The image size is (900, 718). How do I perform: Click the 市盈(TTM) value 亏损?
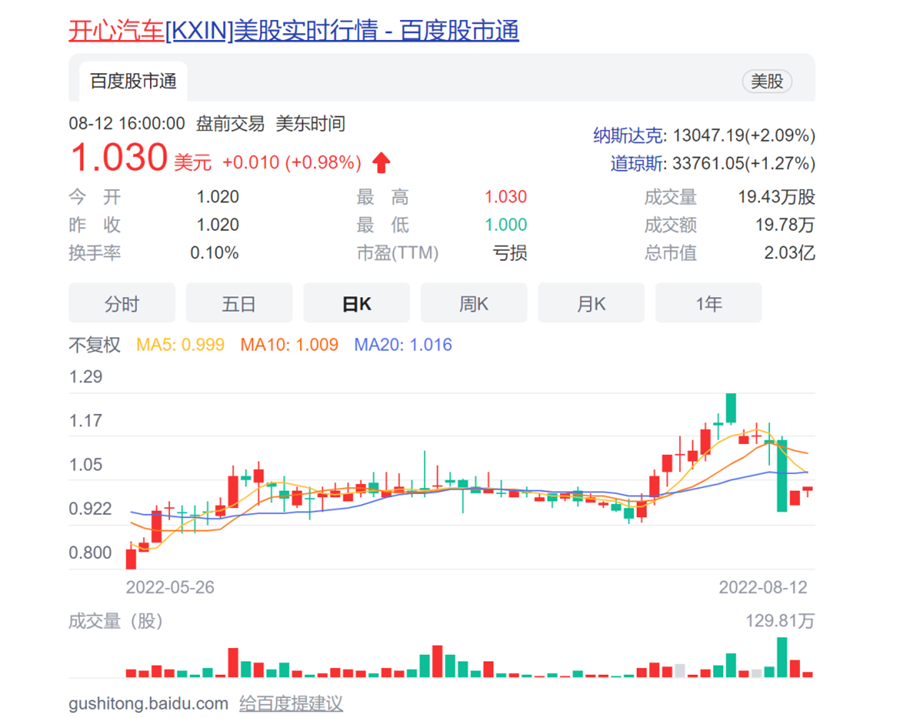coord(510,253)
